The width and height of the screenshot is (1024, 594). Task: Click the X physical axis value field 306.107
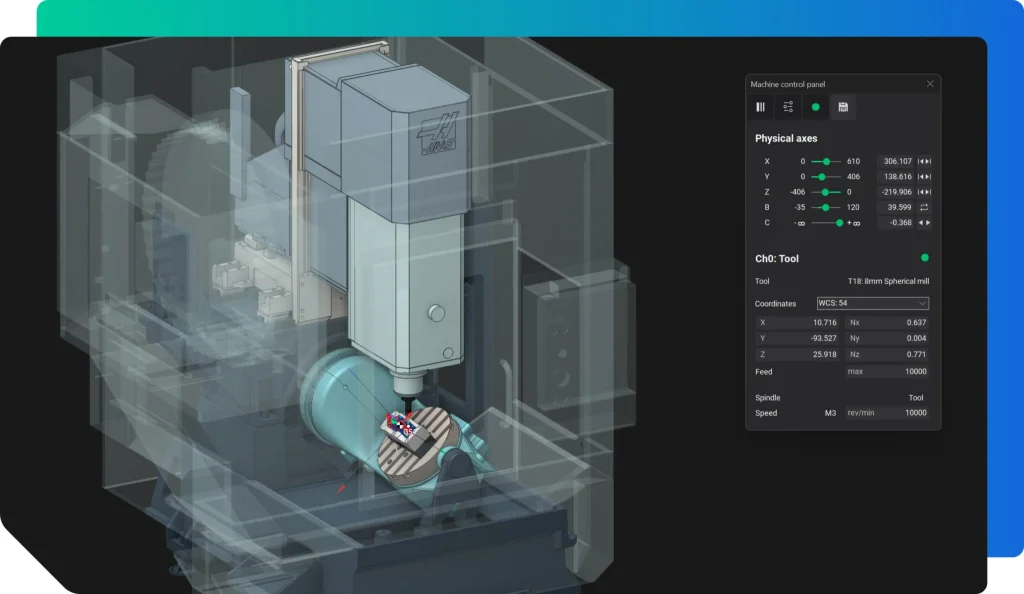[x=895, y=161]
